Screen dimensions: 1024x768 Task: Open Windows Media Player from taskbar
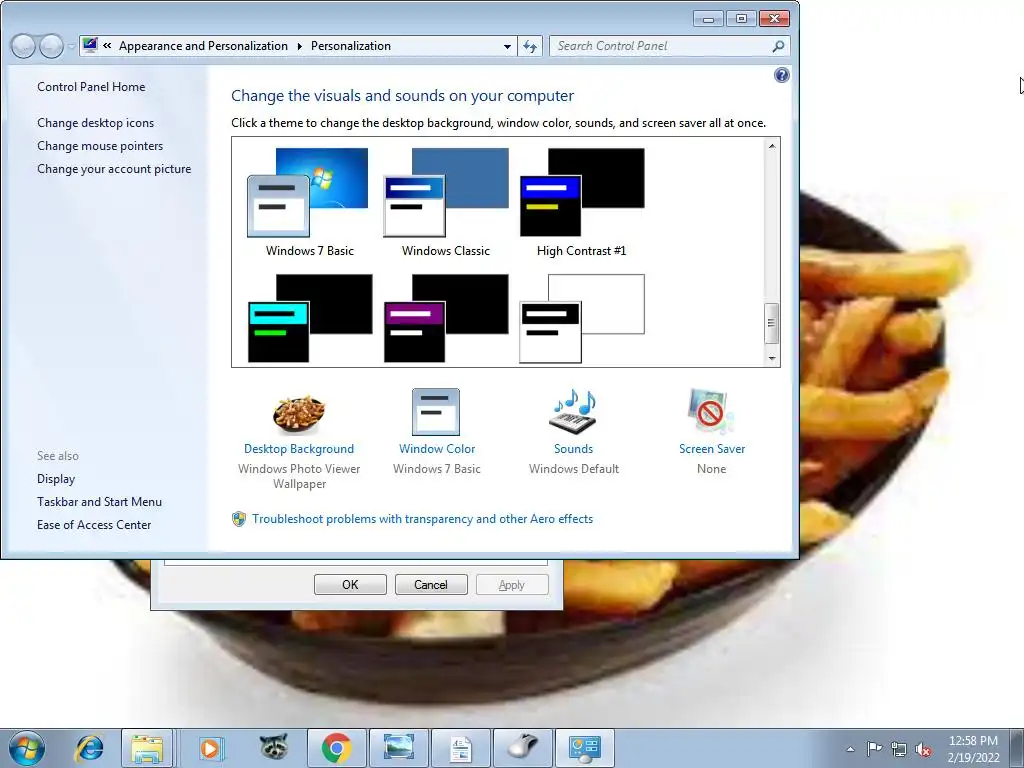point(210,748)
